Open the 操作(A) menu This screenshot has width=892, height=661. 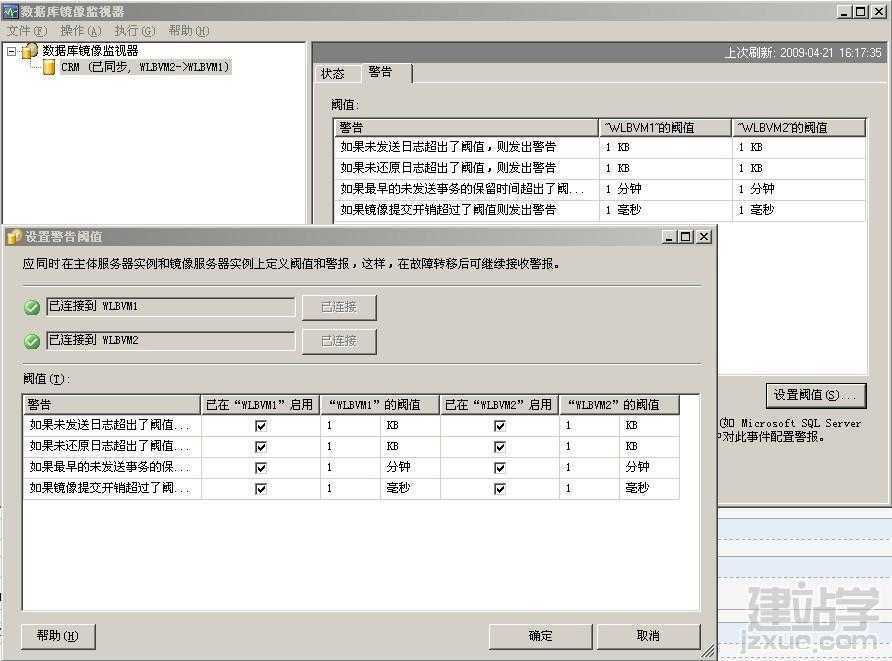[81, 31]
